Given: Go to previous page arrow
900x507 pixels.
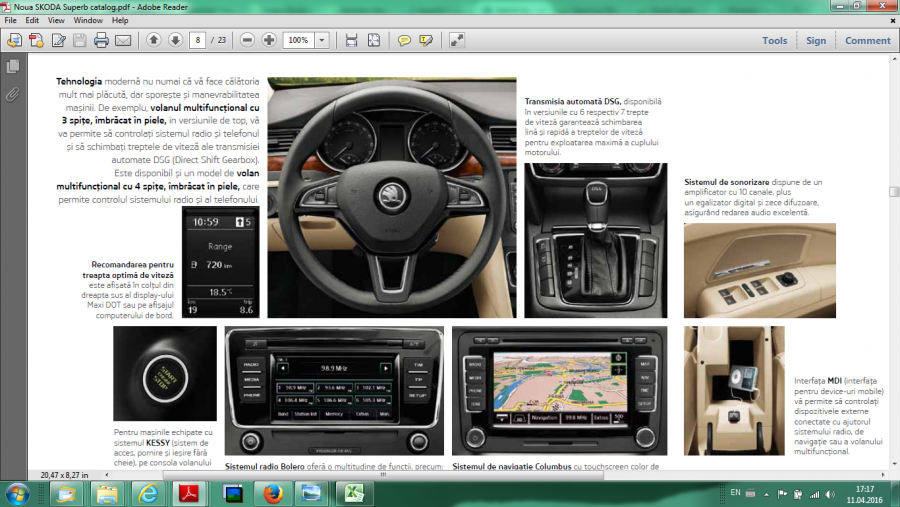Looking at the screenshot, I should click(153, 41).
